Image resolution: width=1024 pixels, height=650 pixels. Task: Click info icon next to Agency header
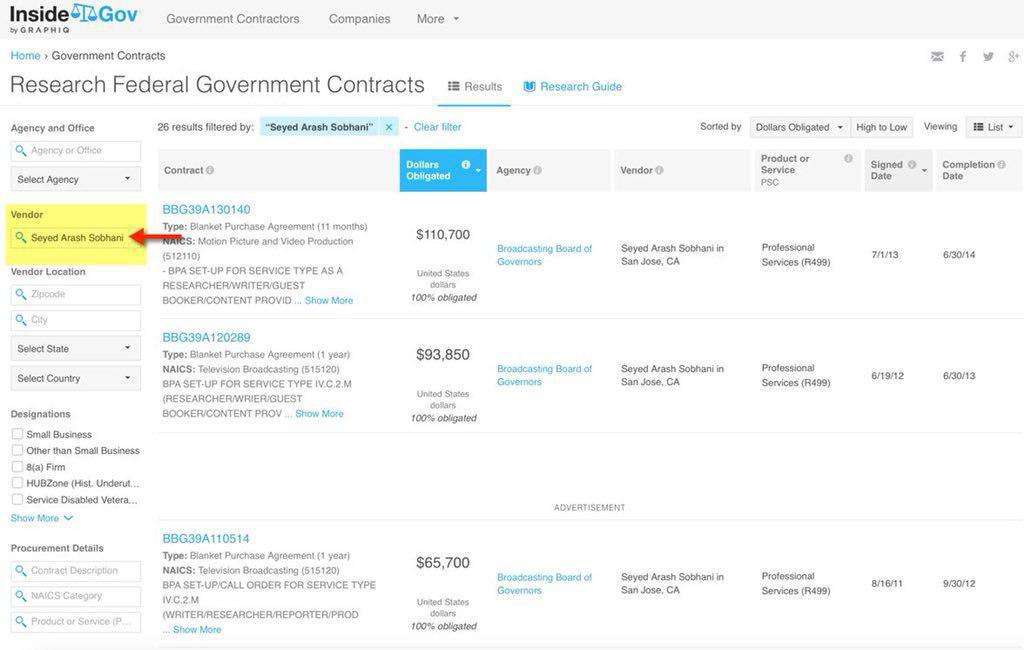[537, 170]
